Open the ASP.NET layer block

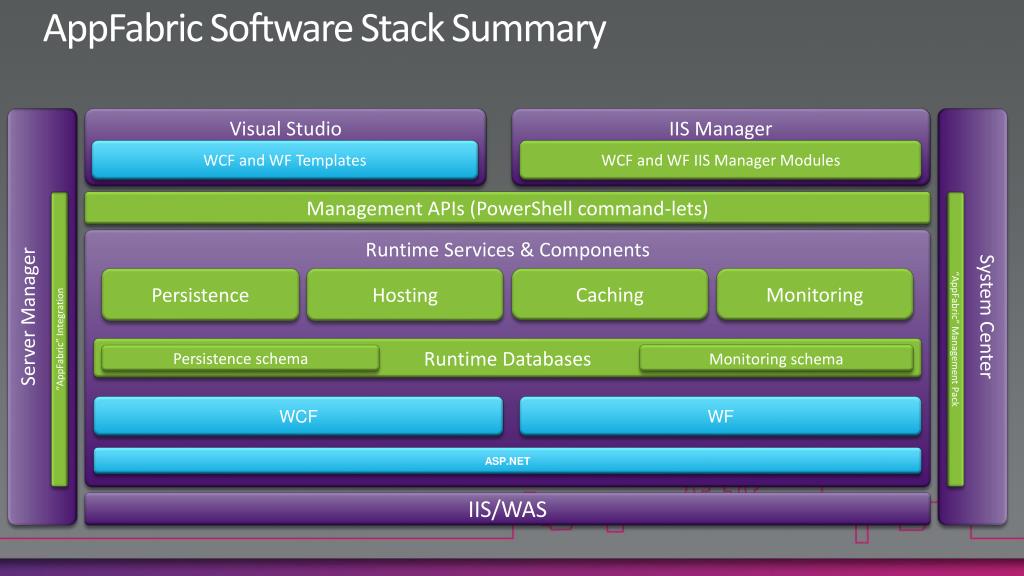[506, 461]
